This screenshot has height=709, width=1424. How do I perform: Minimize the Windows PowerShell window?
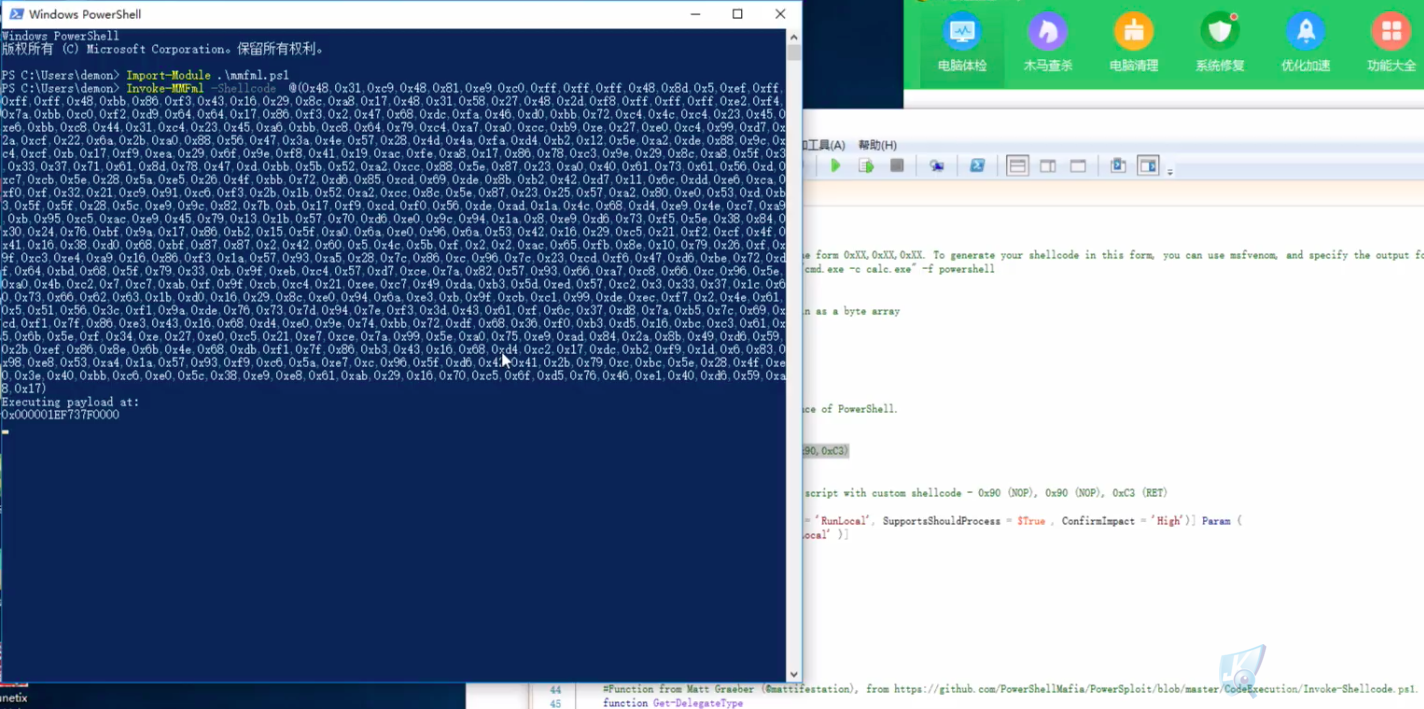coord(694,14)
